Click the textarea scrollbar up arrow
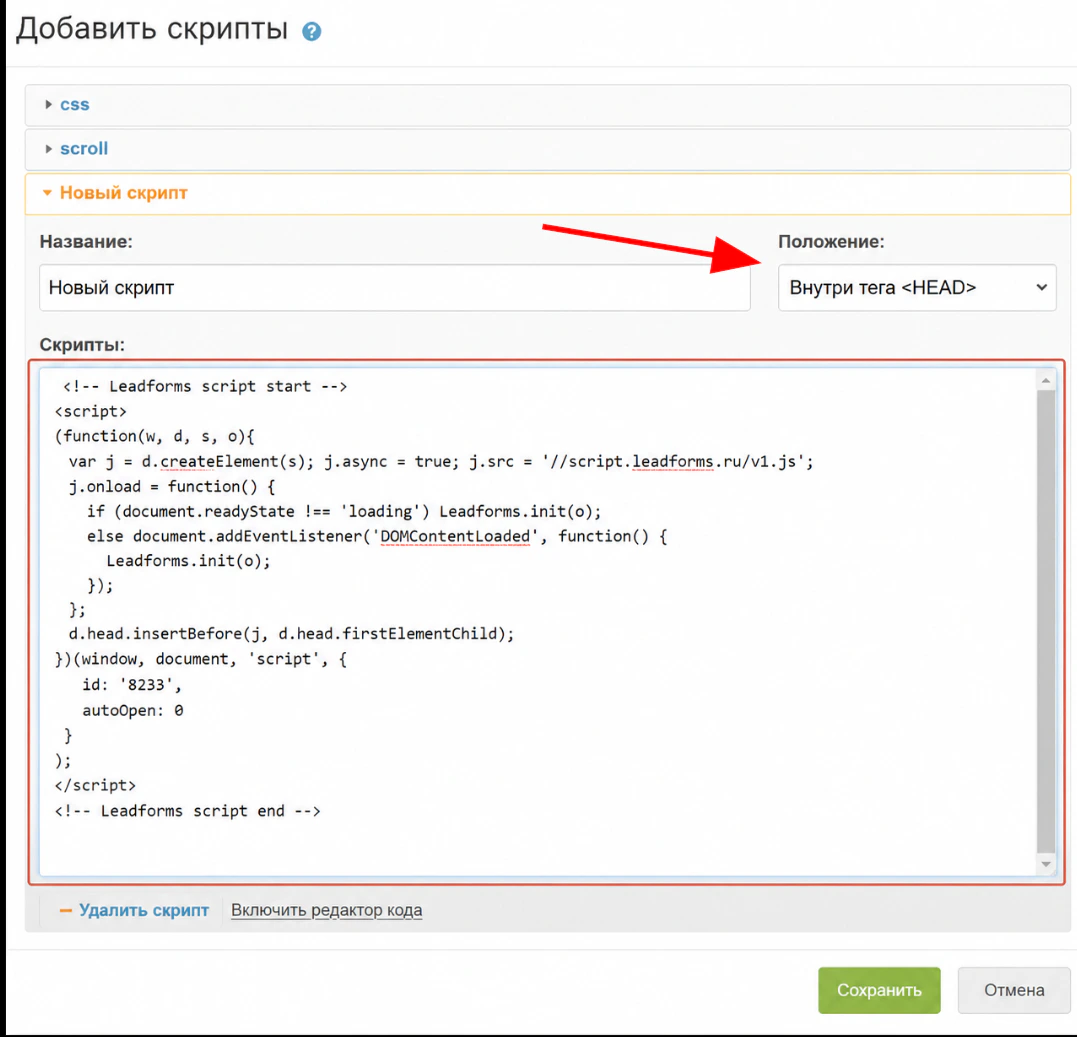The height and width of the screenshot is (1037, 1077). tap(1045, 380)
